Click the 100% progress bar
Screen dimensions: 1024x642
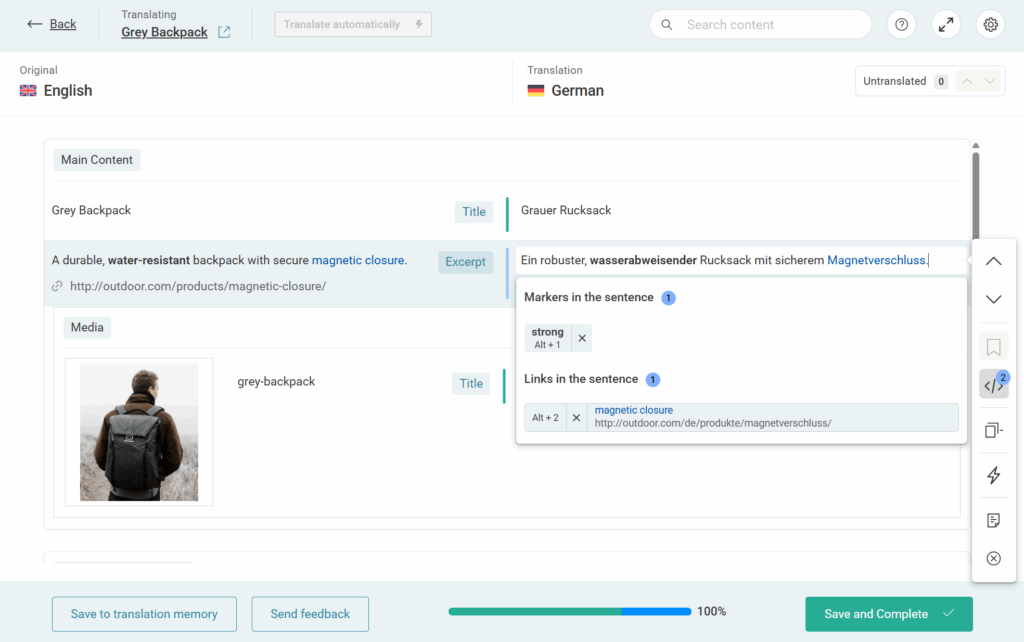pyautogui.click(x=570, y=610)
